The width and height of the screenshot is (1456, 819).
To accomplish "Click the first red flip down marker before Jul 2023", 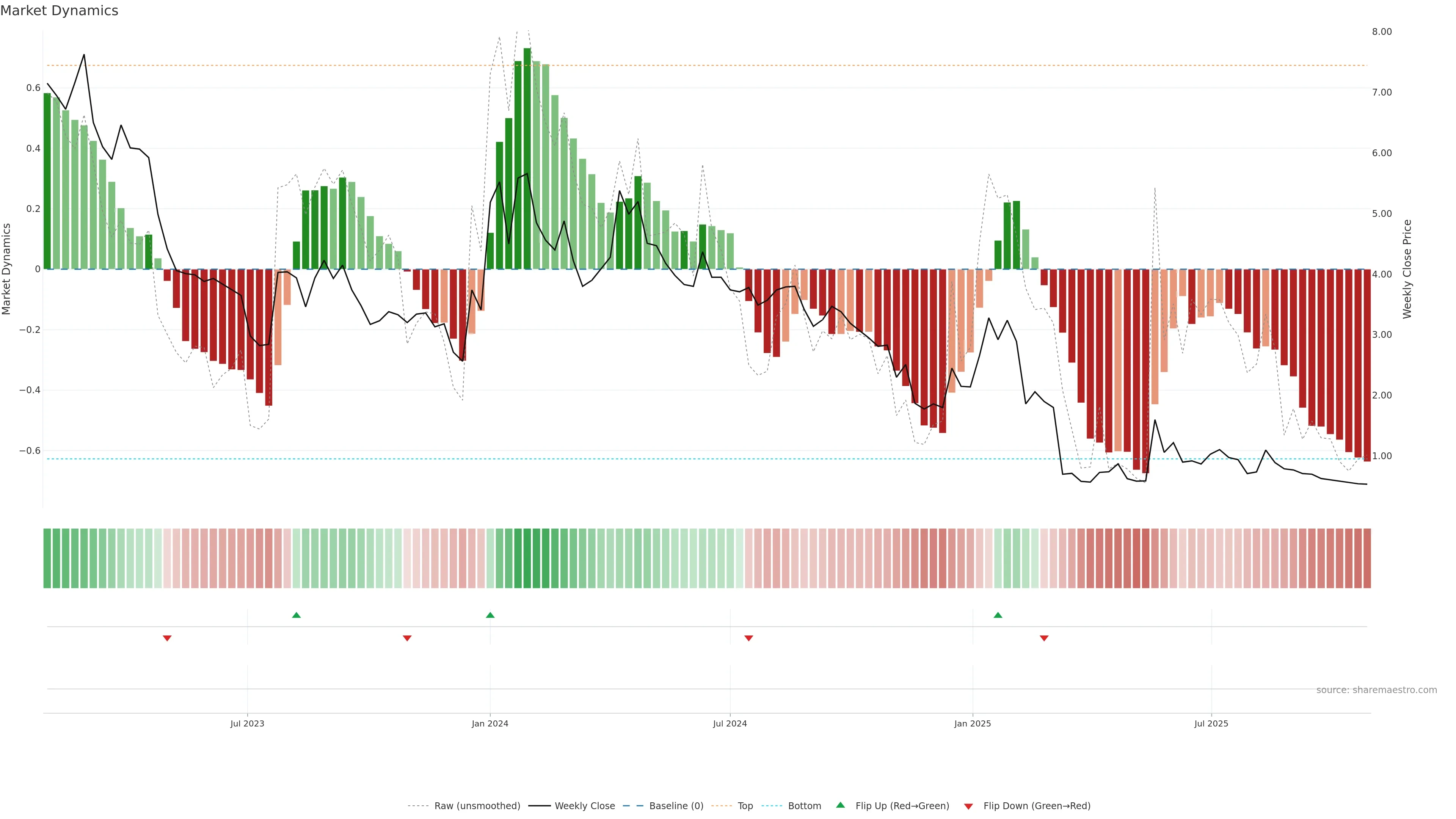I will tap(167, 638).
